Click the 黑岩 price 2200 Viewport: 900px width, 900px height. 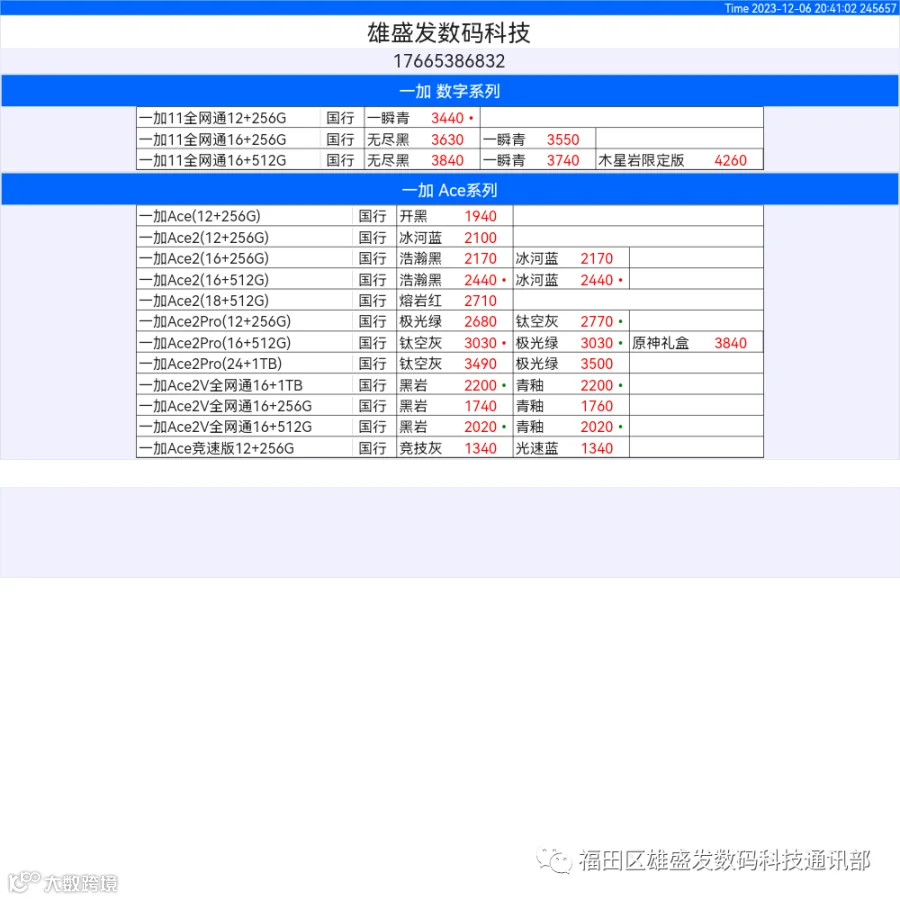click(480, 385)
